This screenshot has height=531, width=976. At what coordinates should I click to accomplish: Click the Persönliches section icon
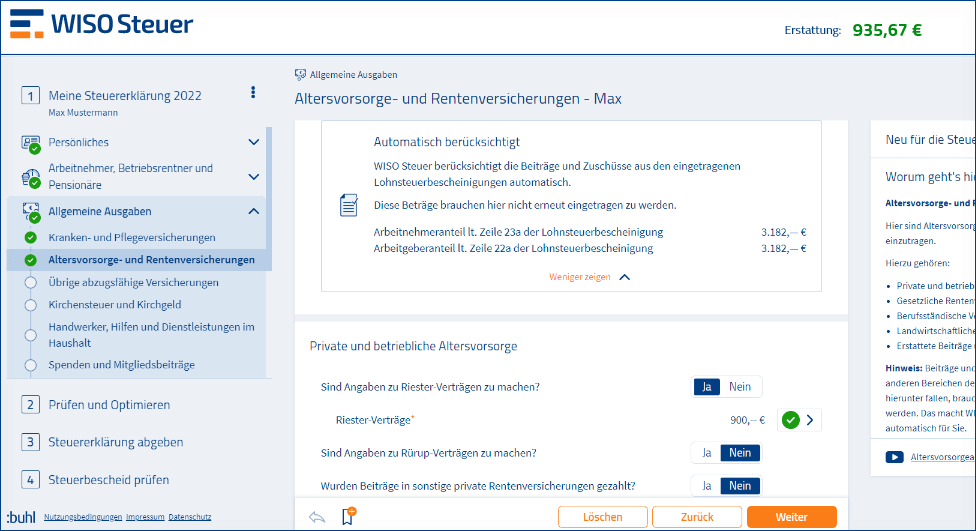point(30,143)
